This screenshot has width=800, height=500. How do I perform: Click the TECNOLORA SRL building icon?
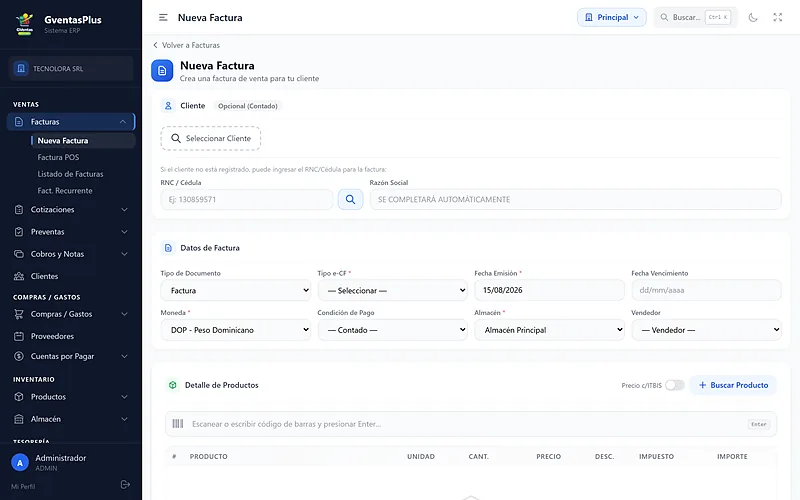(x=21, y=68)
